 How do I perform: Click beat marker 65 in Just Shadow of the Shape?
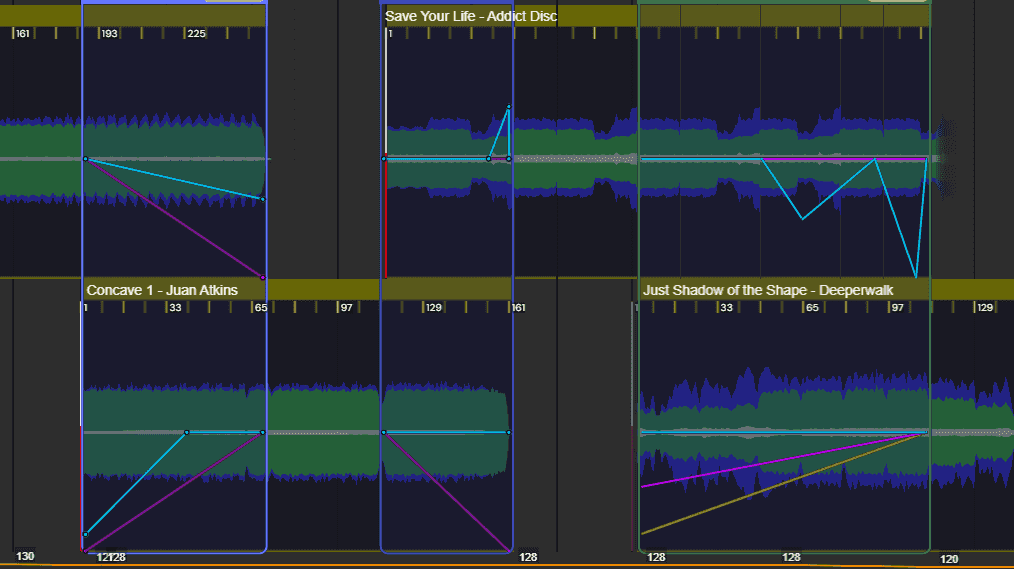point(811,308)
